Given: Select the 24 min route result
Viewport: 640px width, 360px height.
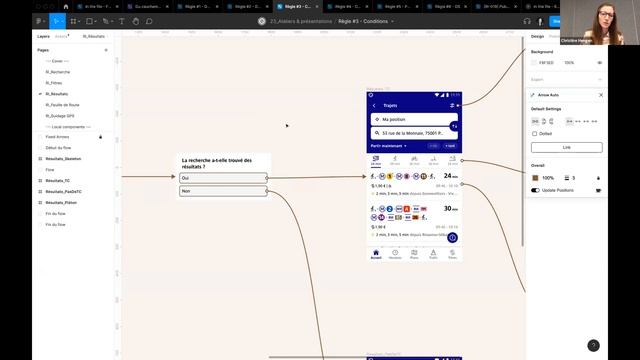Looking at the screenshot, I should click(414, 184).
